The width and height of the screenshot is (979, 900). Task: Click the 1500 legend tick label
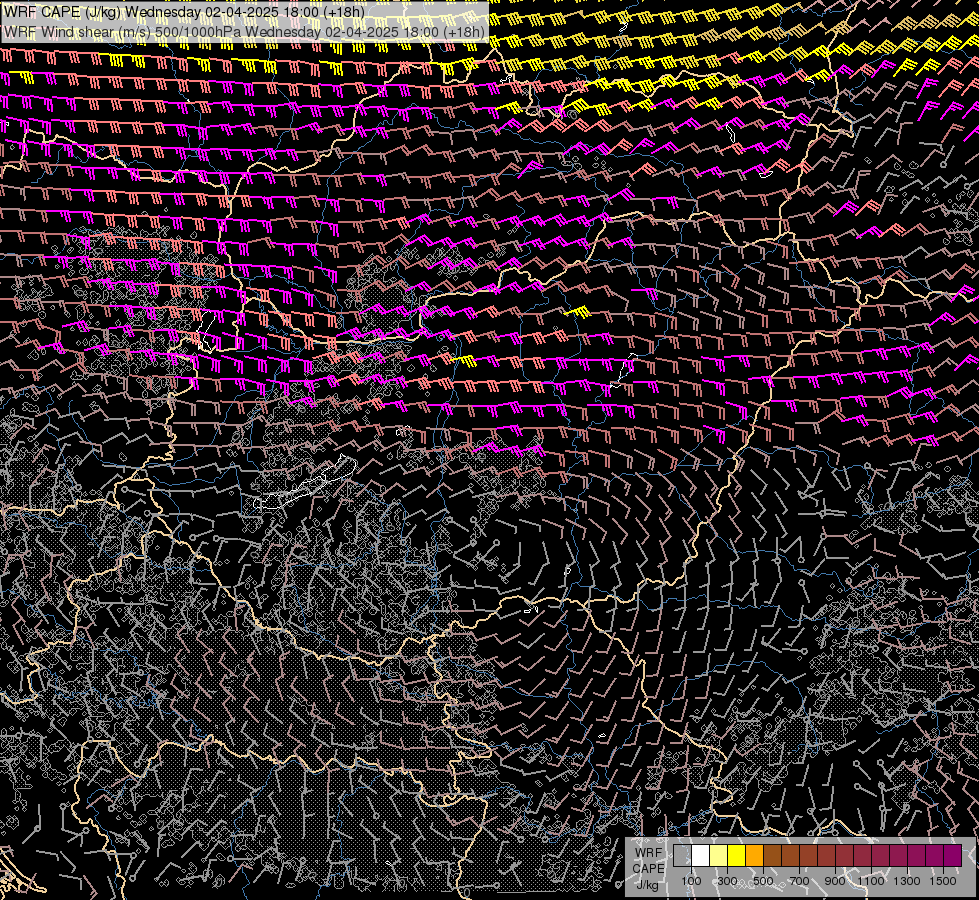point(943,881)
